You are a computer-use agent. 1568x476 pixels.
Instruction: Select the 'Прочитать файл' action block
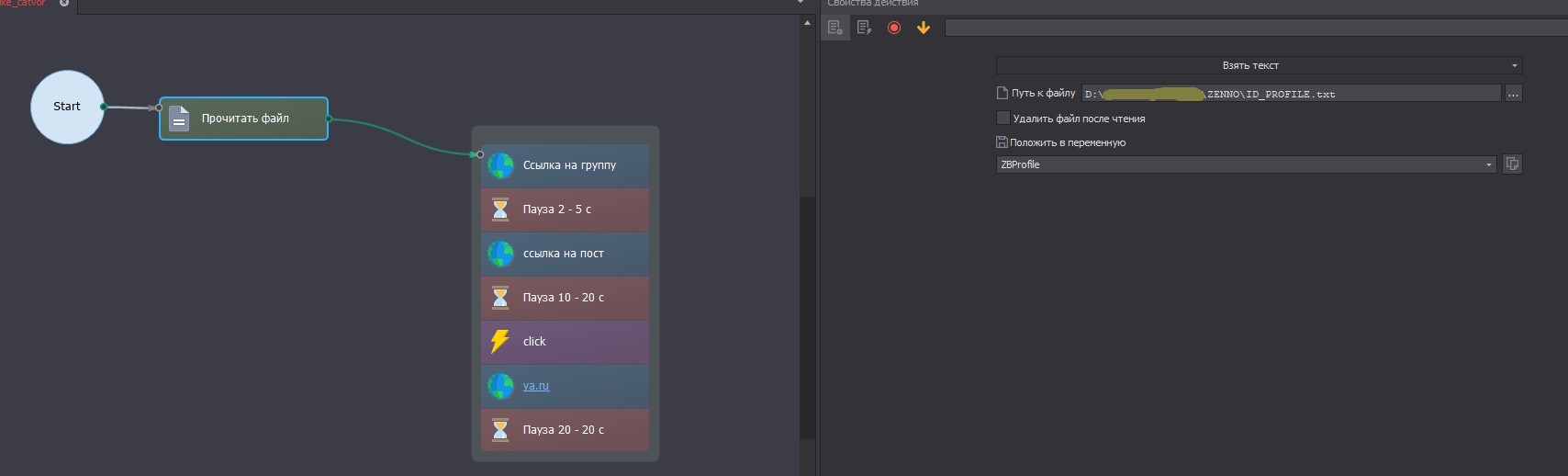[243, 119]
